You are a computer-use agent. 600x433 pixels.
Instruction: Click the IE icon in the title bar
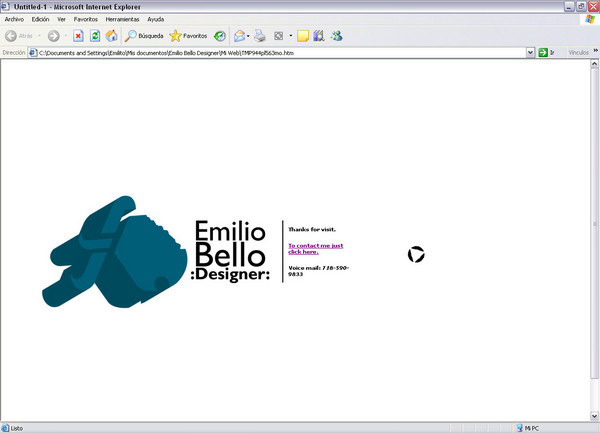click(5, 7)
